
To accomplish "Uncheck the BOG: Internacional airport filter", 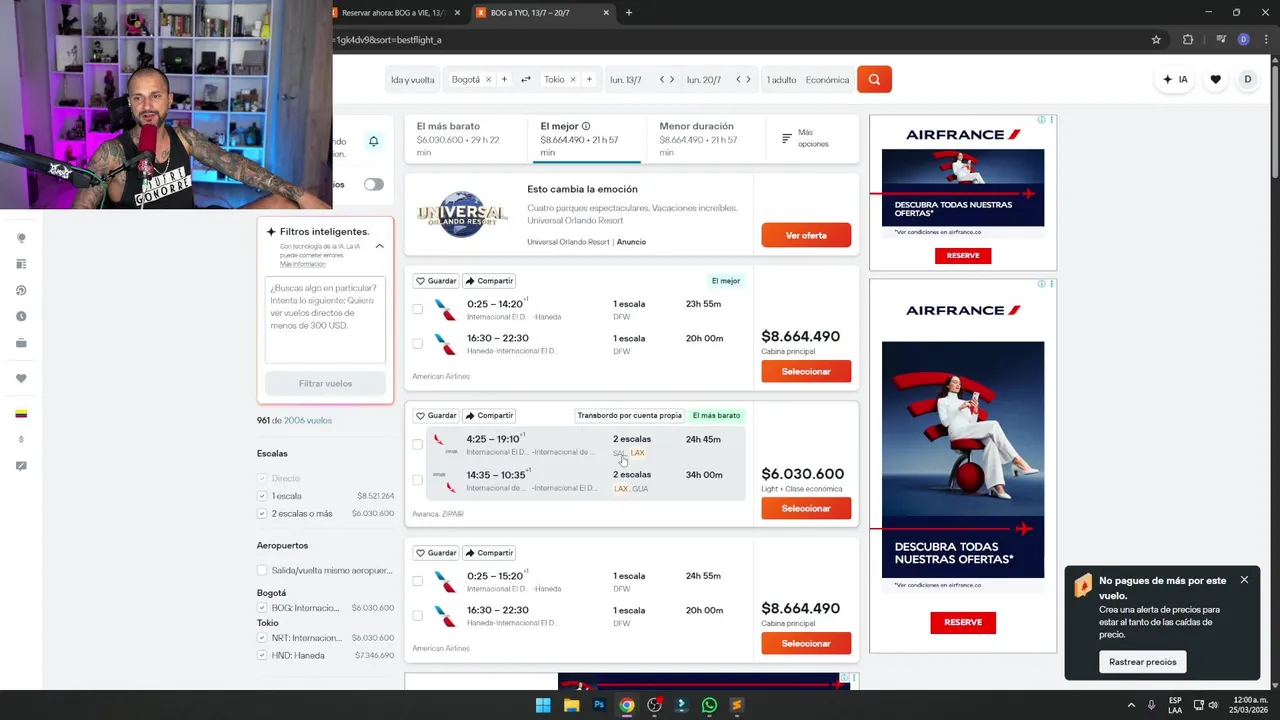I will tap(262, 608).
